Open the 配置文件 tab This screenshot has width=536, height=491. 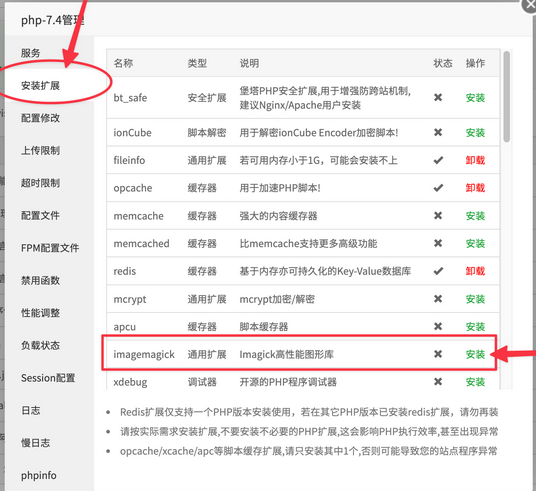pyautogui.click(x=40, y=215)
